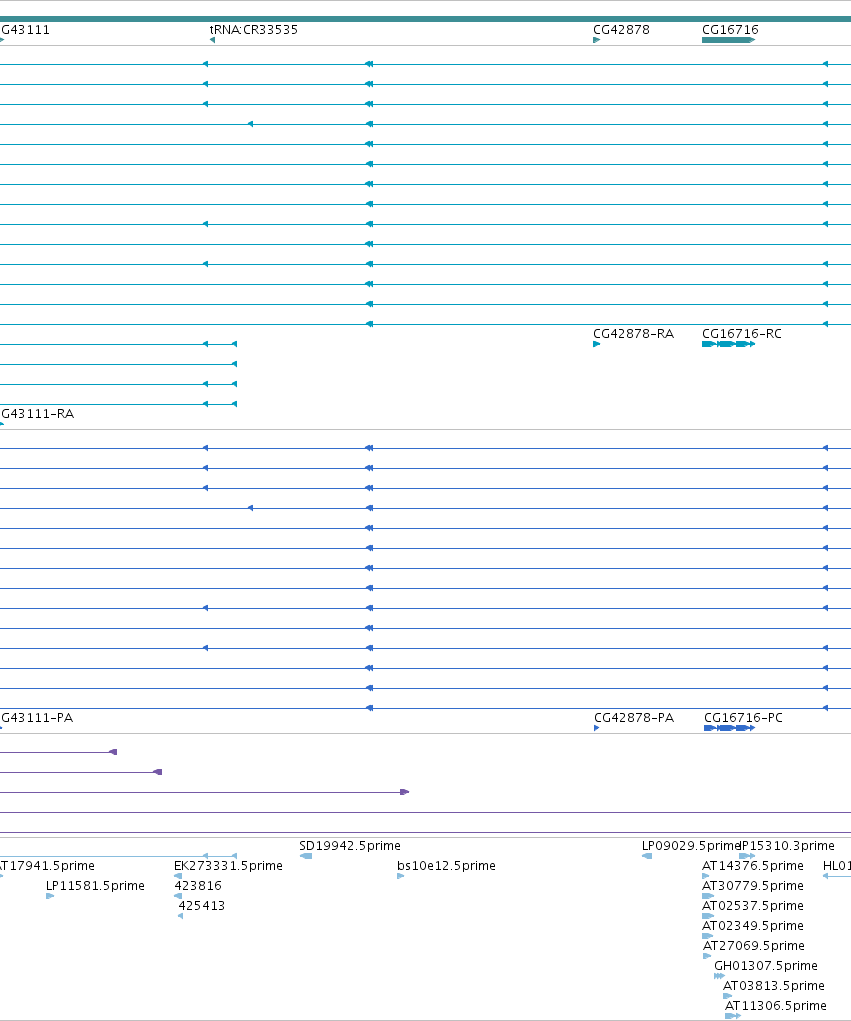The width and height of the screenshot is (851, 1021).
Task: Select the bs10e12.5prime arrow glyph
Action: click(400, 876)
